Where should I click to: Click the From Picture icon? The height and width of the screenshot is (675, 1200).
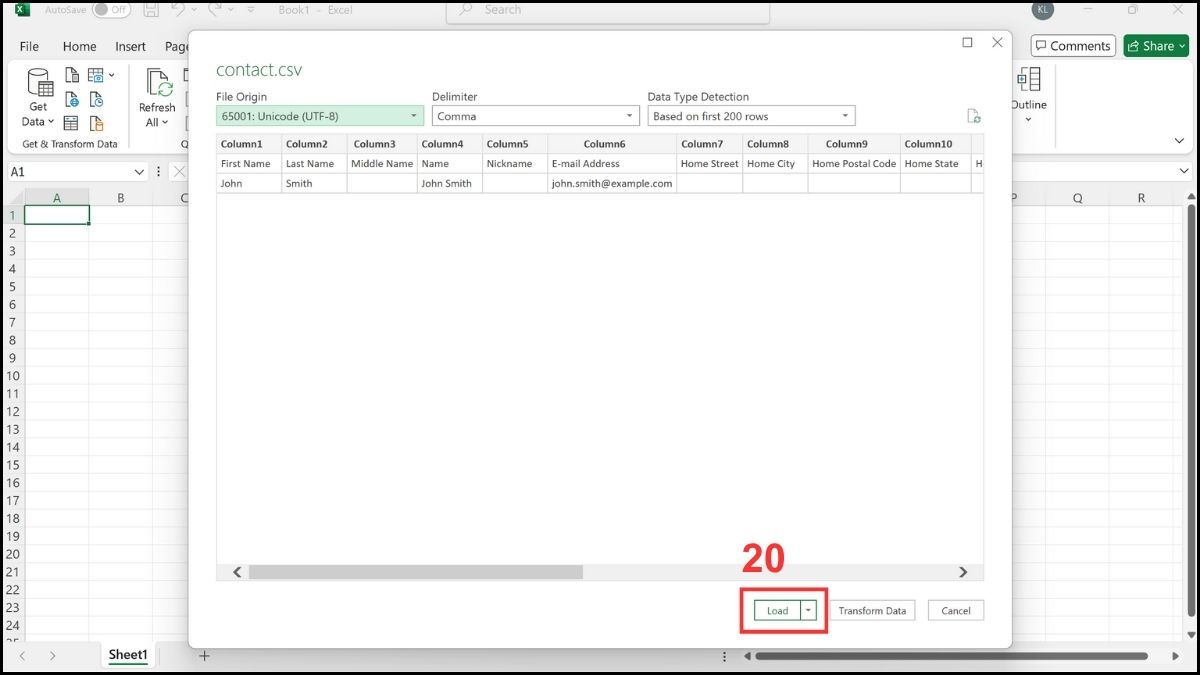[x=97, y=75]
